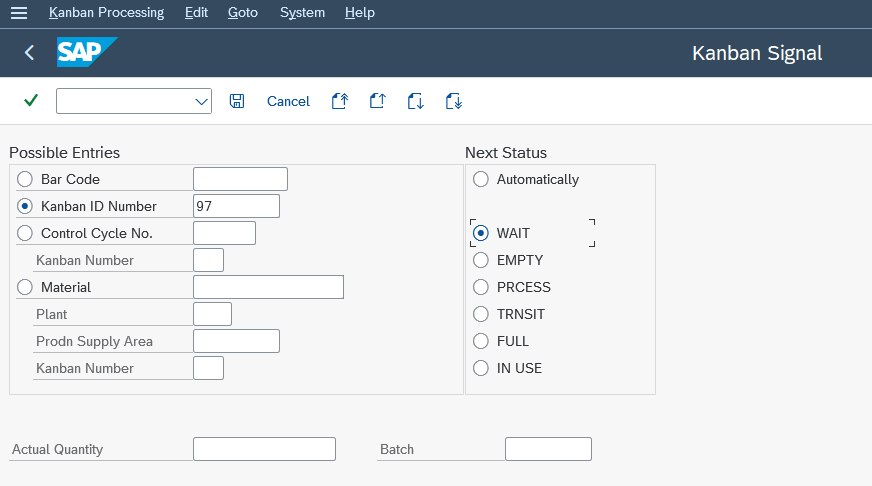872x486 pixels.
Task: Jump to last page icon
Action: (454, 101)
